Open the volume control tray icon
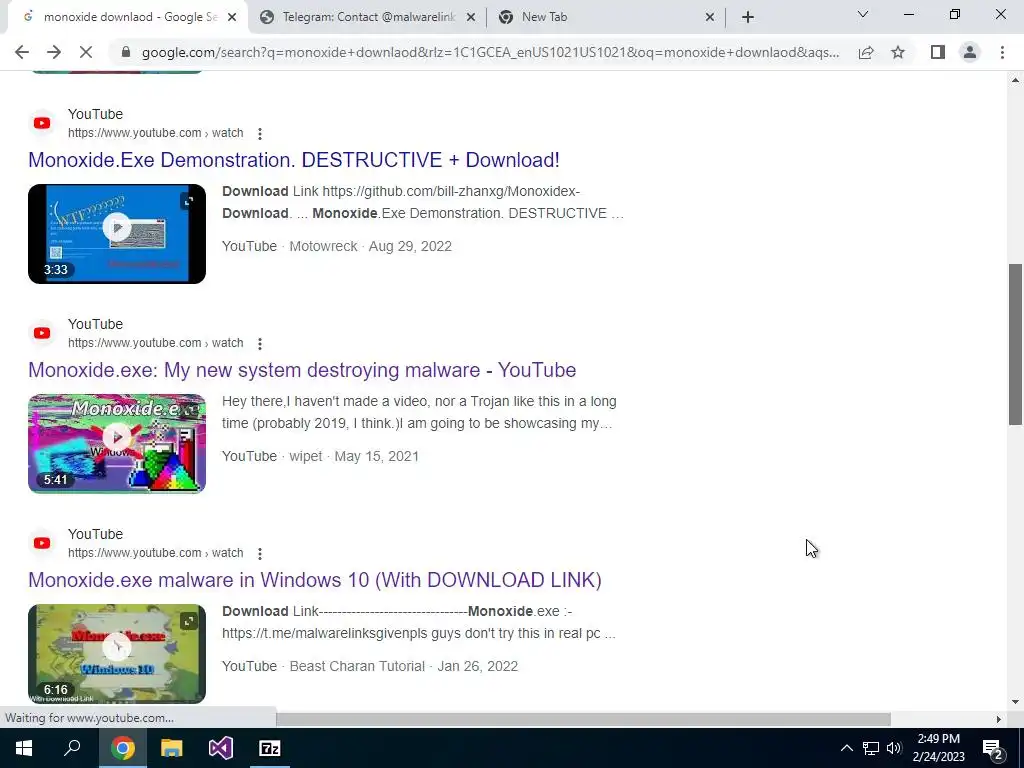This screenshot has width=1024, height=768. 894,748
